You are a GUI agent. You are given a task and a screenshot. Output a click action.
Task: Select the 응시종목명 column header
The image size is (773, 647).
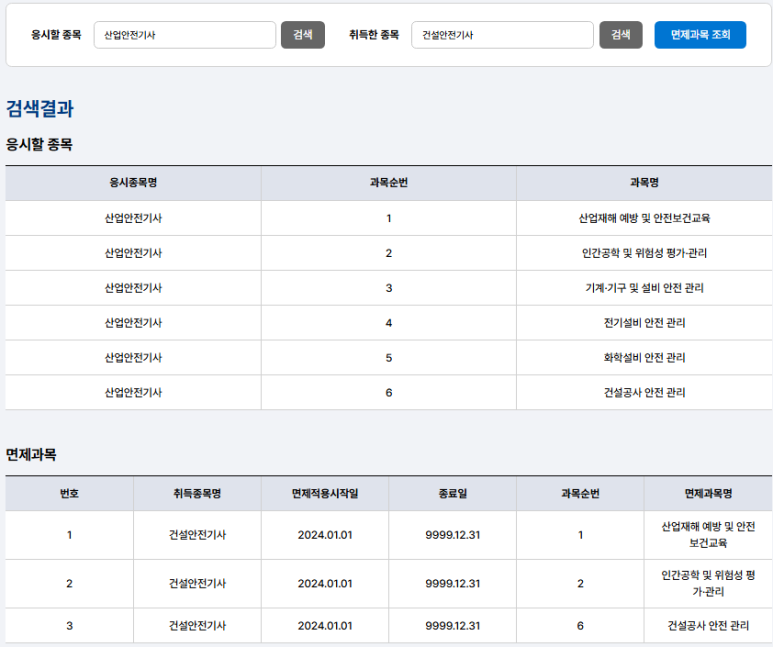[133, 183]
